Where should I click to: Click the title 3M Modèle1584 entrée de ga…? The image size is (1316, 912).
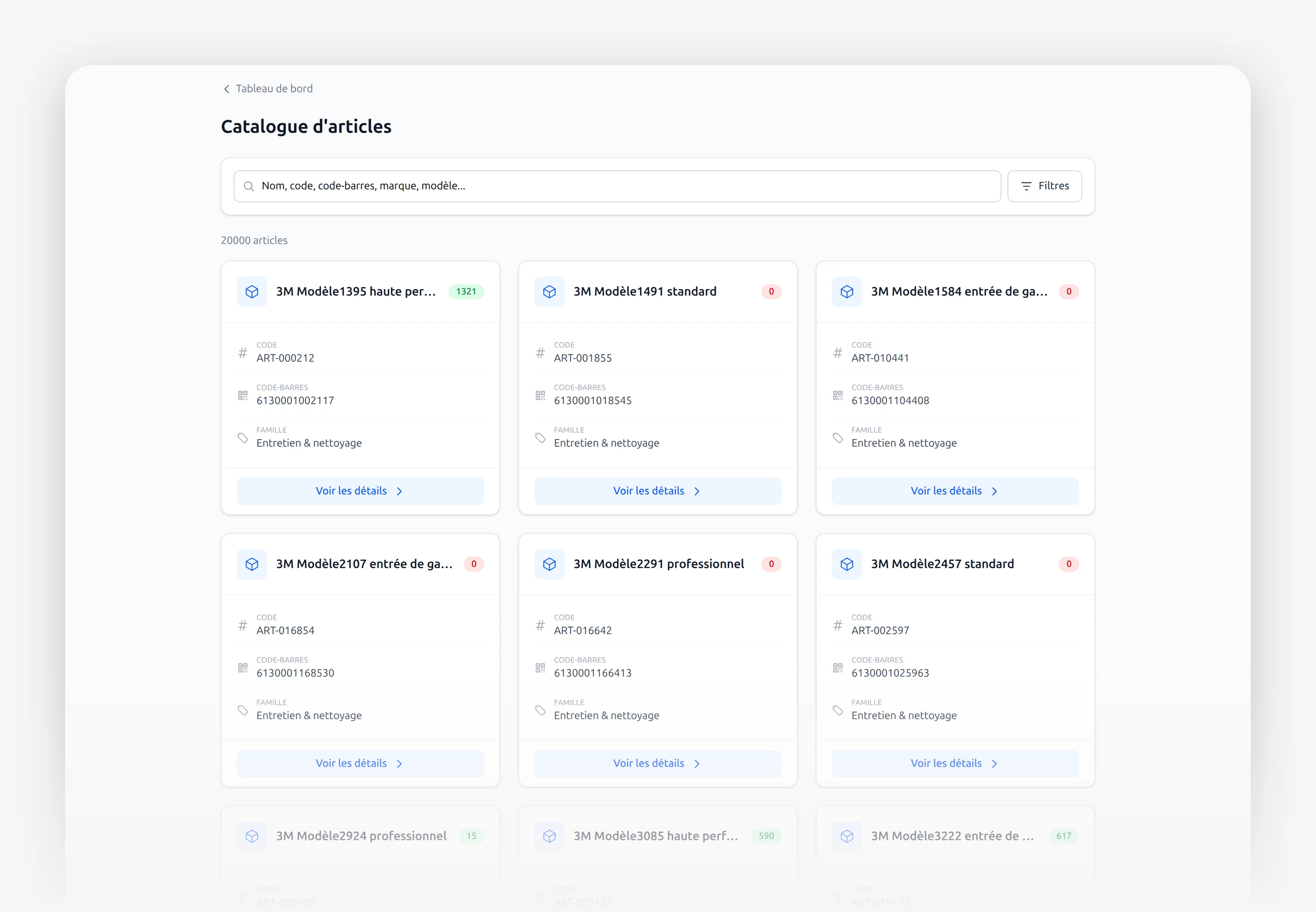click(959, 292)
